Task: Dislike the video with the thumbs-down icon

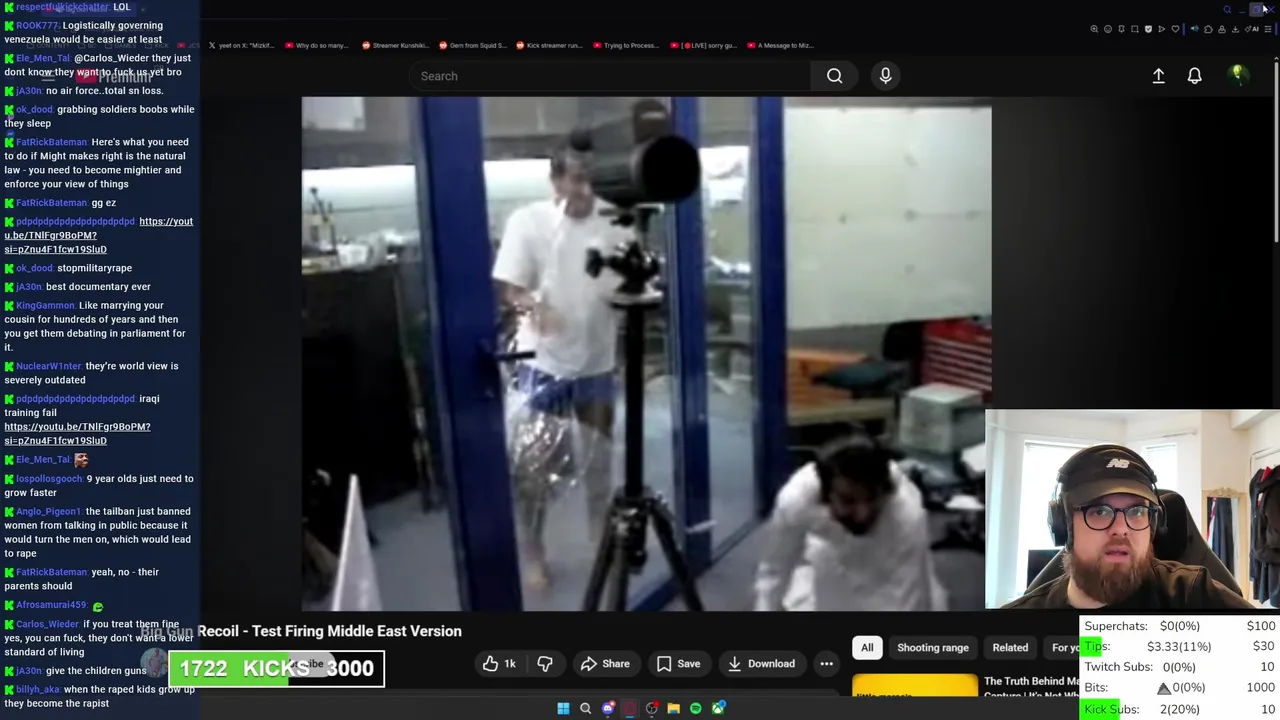Action: [545, 664]
